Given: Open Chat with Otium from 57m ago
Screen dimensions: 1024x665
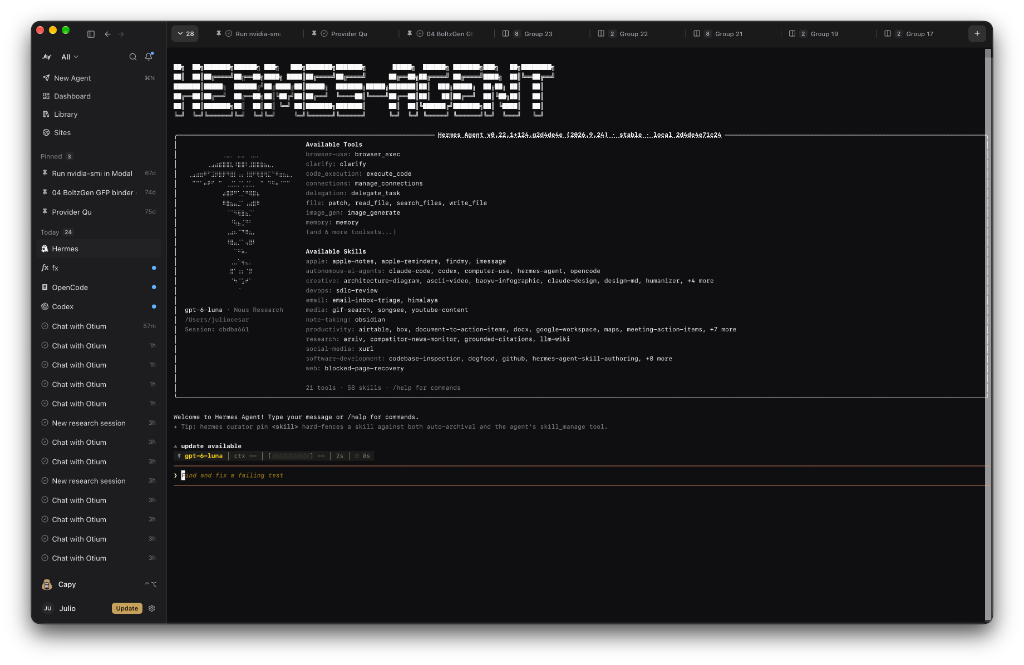Looking at the screenshot, I should [99, 326].
